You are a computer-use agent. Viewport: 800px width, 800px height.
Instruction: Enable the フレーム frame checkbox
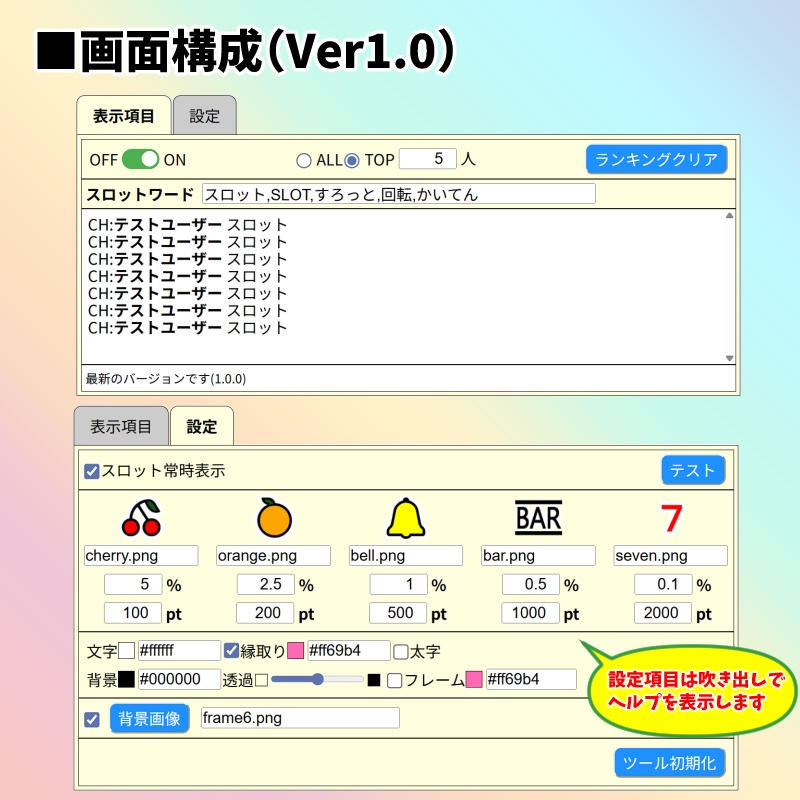[x=394, y=679]
